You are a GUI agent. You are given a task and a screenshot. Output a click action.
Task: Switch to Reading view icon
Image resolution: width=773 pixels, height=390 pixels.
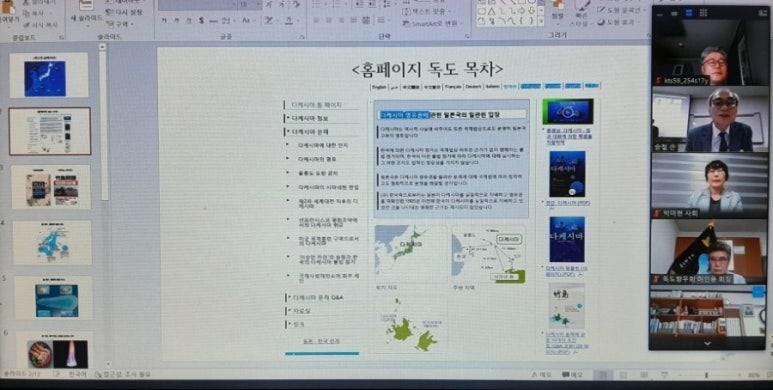click(x=643, y=376)
